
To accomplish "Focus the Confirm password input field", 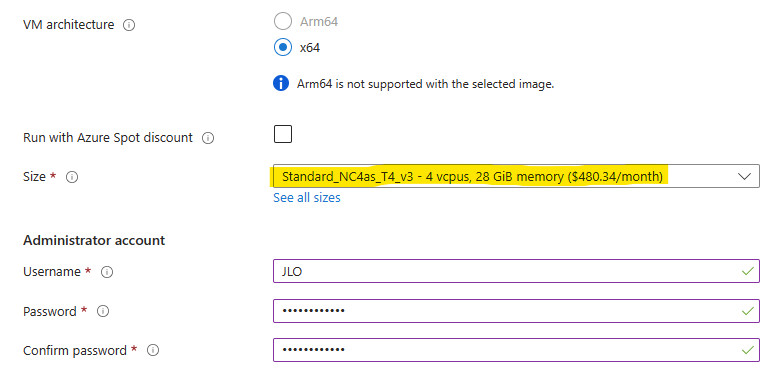I will (516, 350).
